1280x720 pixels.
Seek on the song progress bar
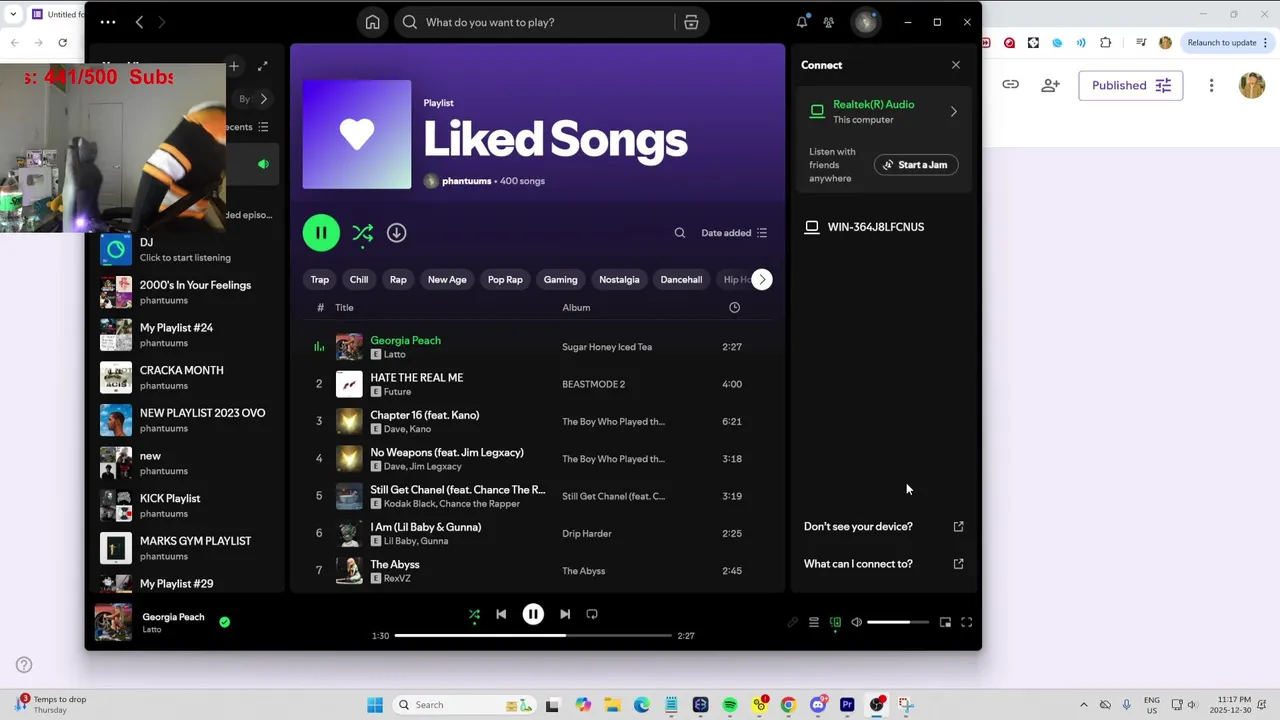tap(533, 636)
